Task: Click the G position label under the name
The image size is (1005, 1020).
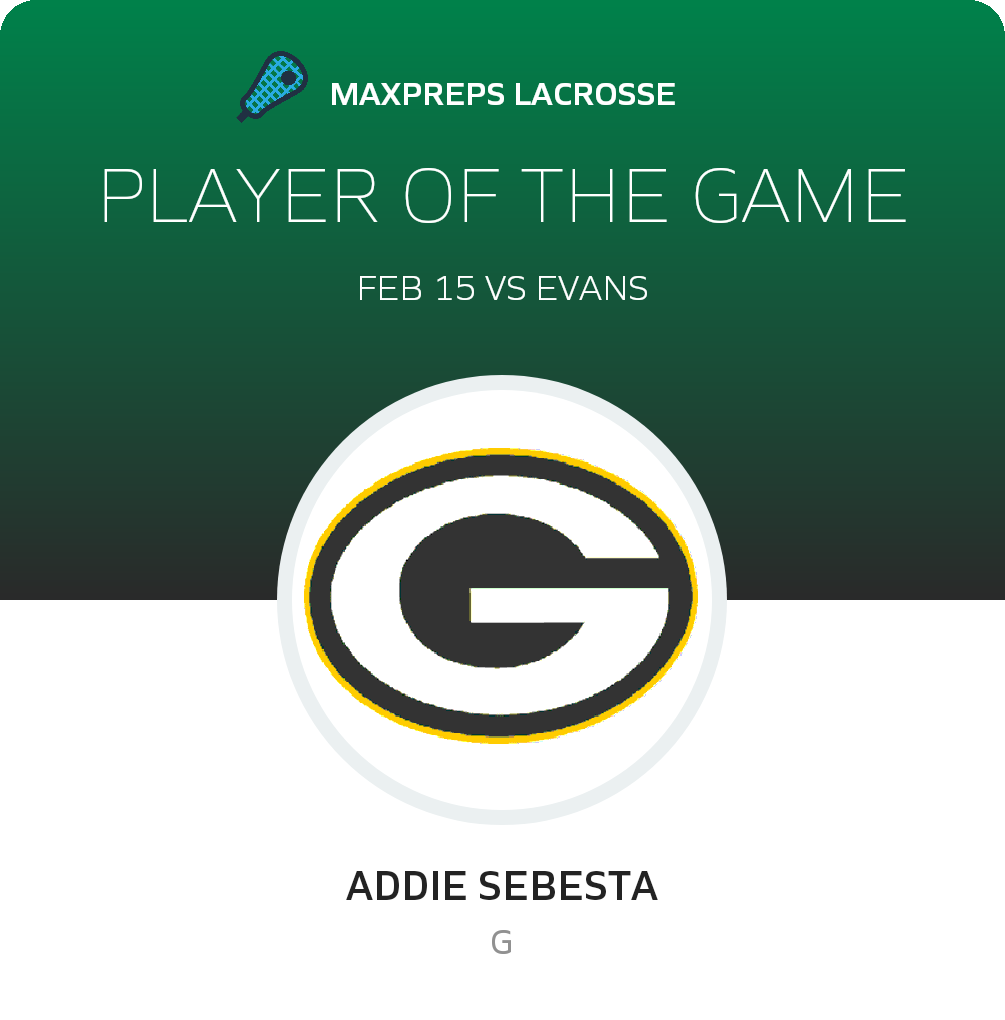Action: (502, 942)
